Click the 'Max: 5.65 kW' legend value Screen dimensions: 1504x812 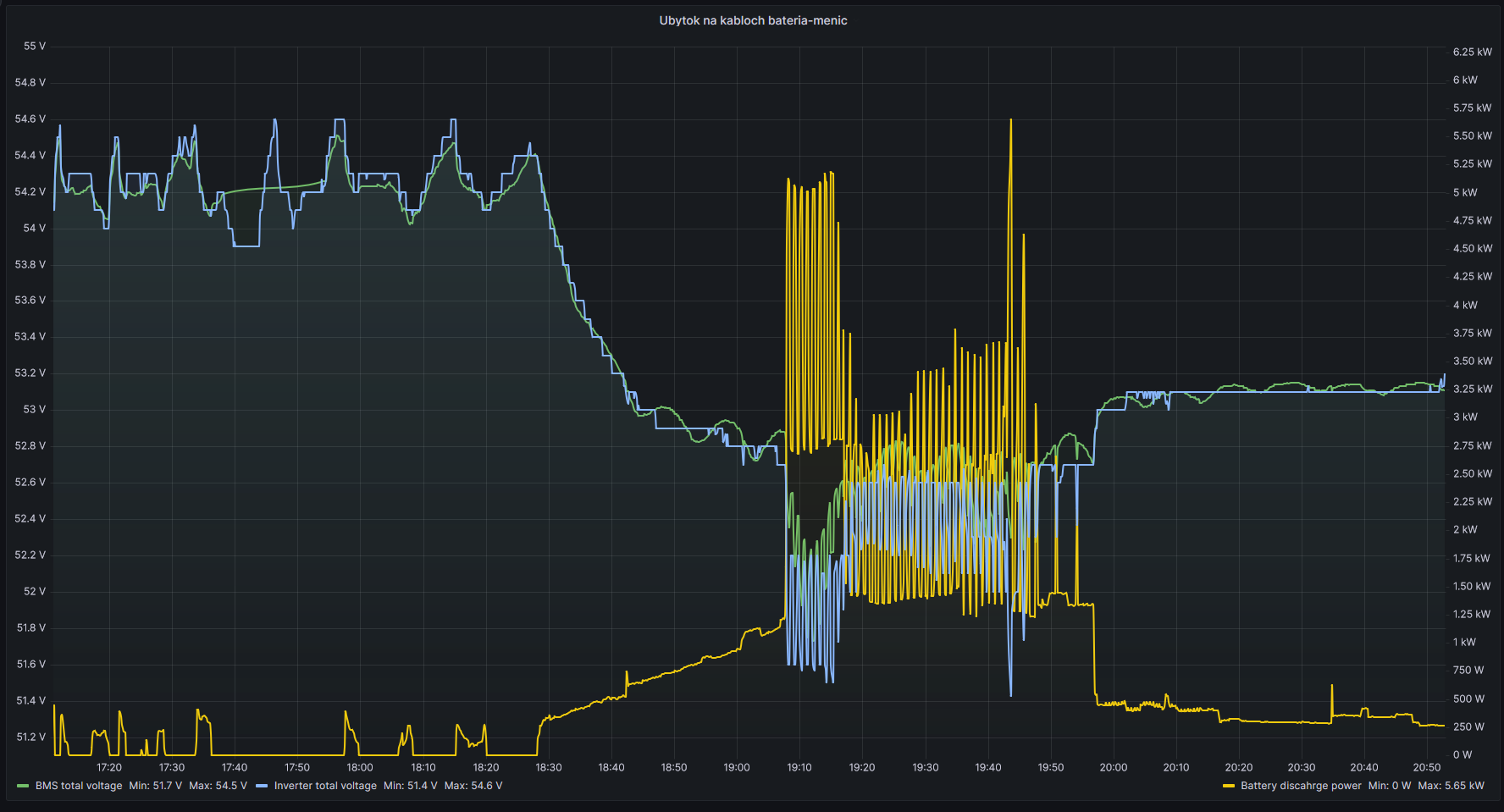tap(1451, 786)
